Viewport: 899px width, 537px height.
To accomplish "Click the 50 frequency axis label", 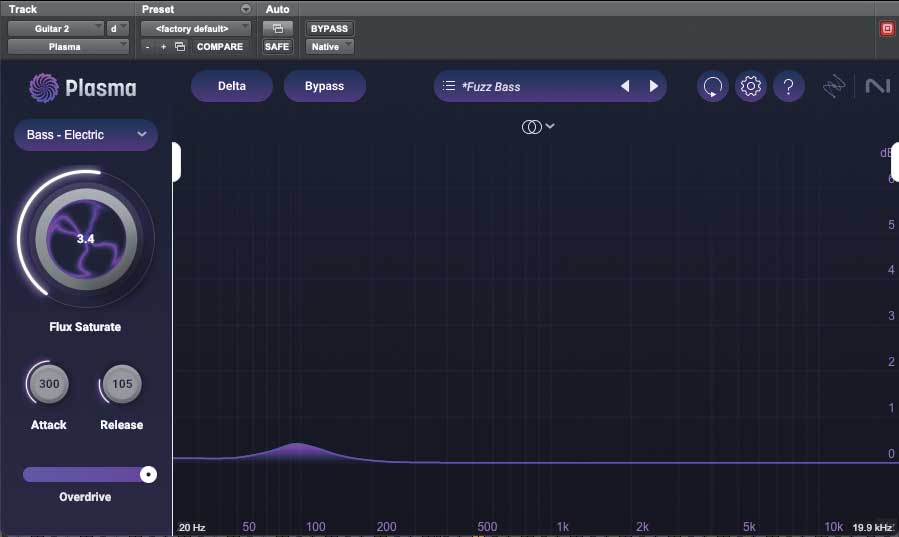I will [x=249, y=527].
